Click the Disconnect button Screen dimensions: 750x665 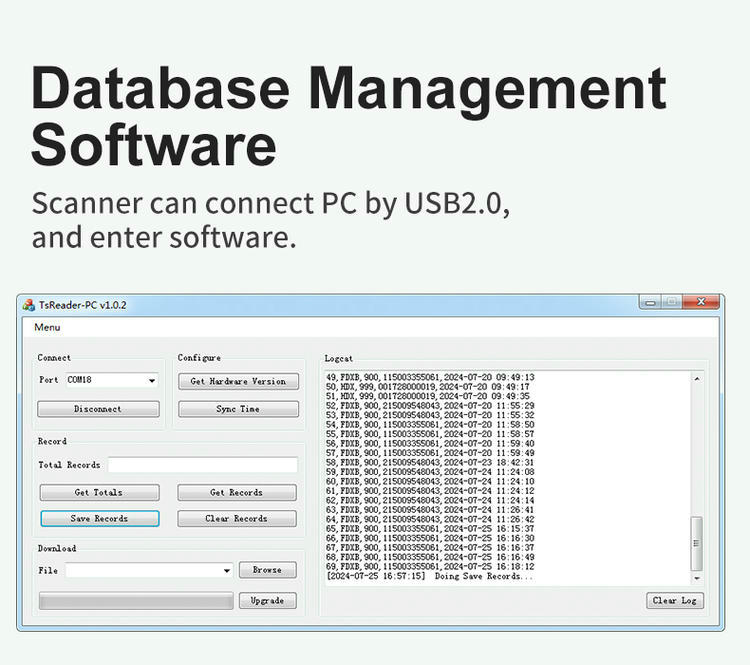pyautogui.click(x=98, y=409)
